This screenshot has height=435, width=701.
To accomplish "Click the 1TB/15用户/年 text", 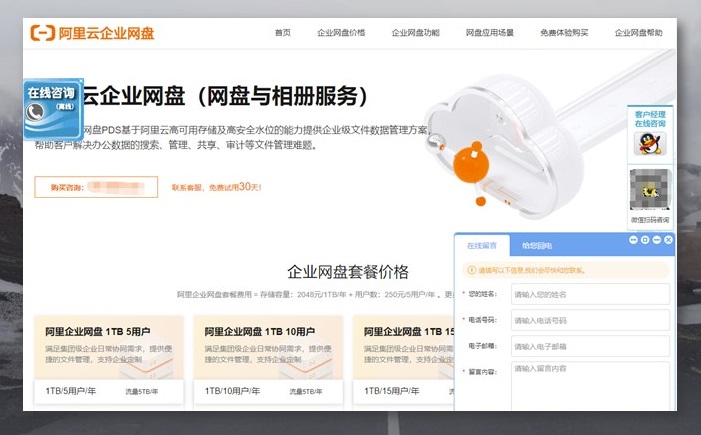I will (392, 391).
